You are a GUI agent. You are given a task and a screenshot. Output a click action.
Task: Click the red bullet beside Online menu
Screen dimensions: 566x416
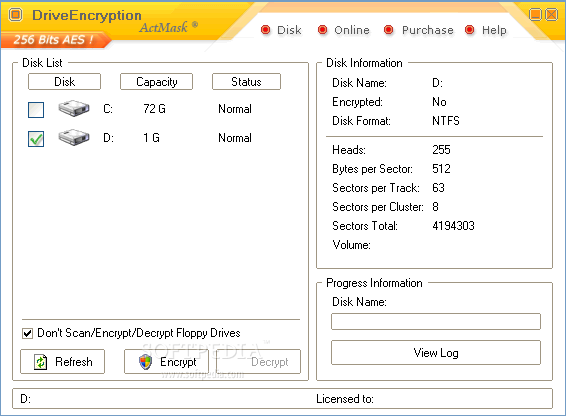(x=322, y=30)
